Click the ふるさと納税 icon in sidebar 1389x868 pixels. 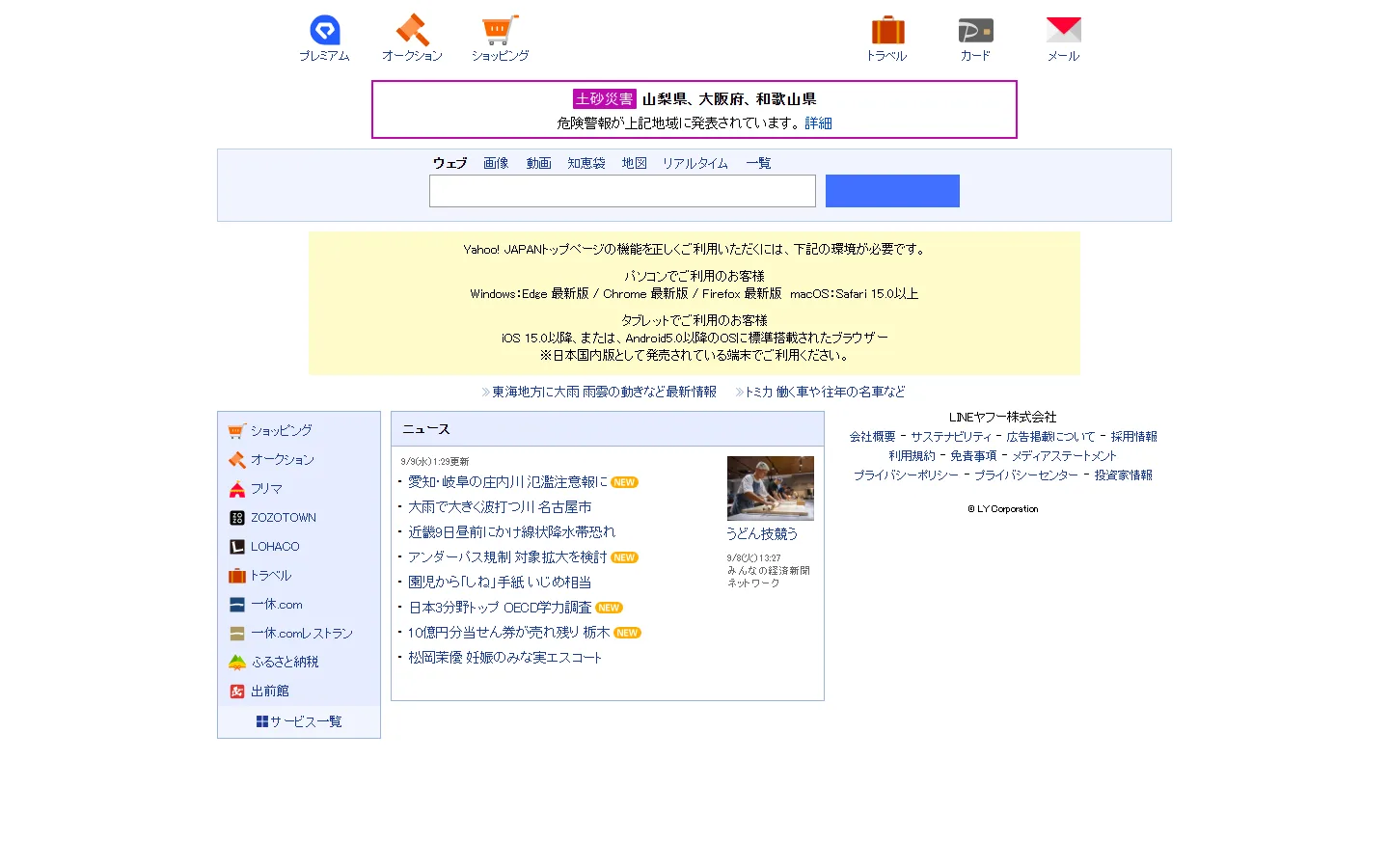[236, 663]
